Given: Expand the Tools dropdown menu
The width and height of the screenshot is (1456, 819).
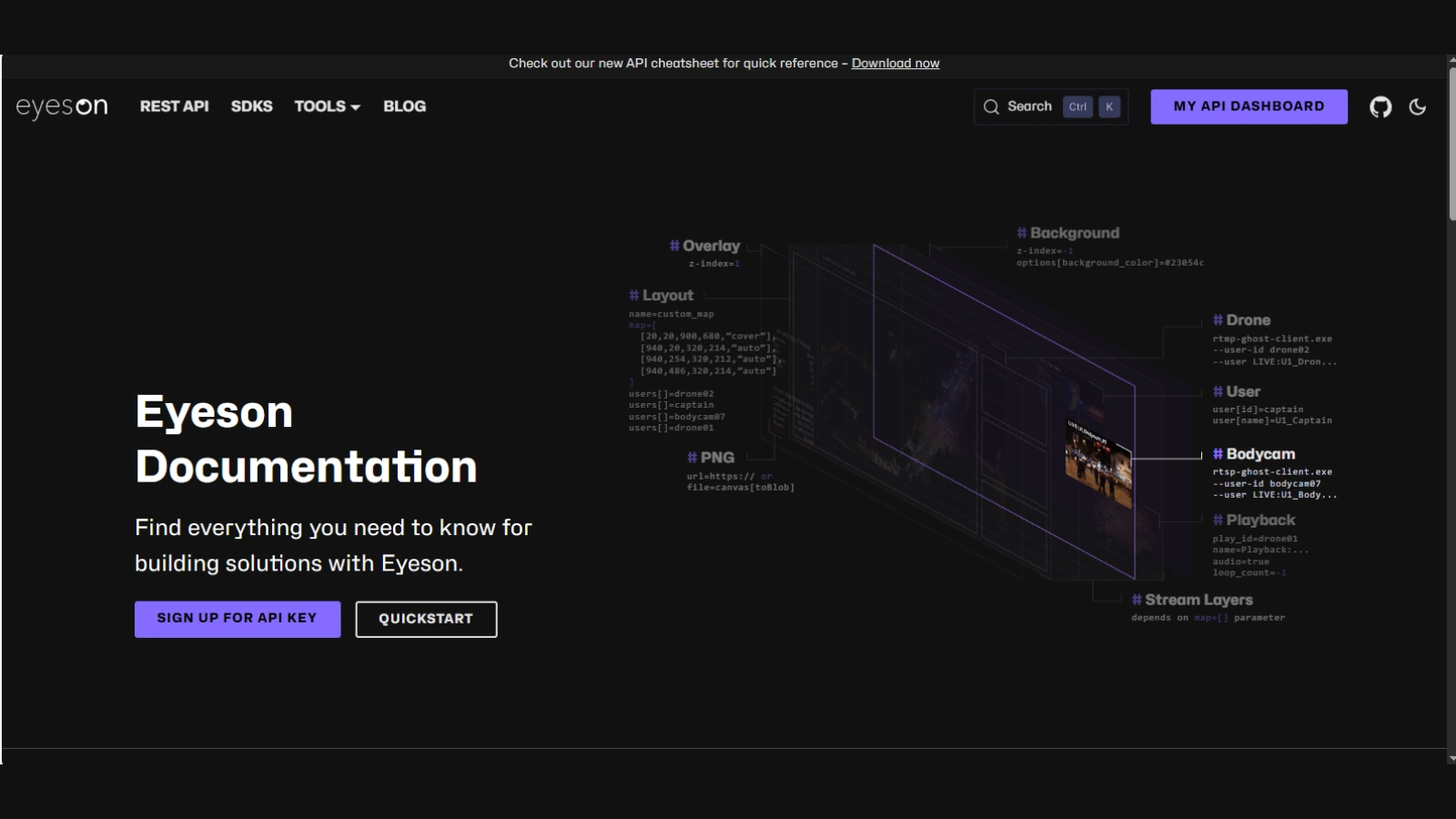Looking at the screenshot, I should 327,106.
